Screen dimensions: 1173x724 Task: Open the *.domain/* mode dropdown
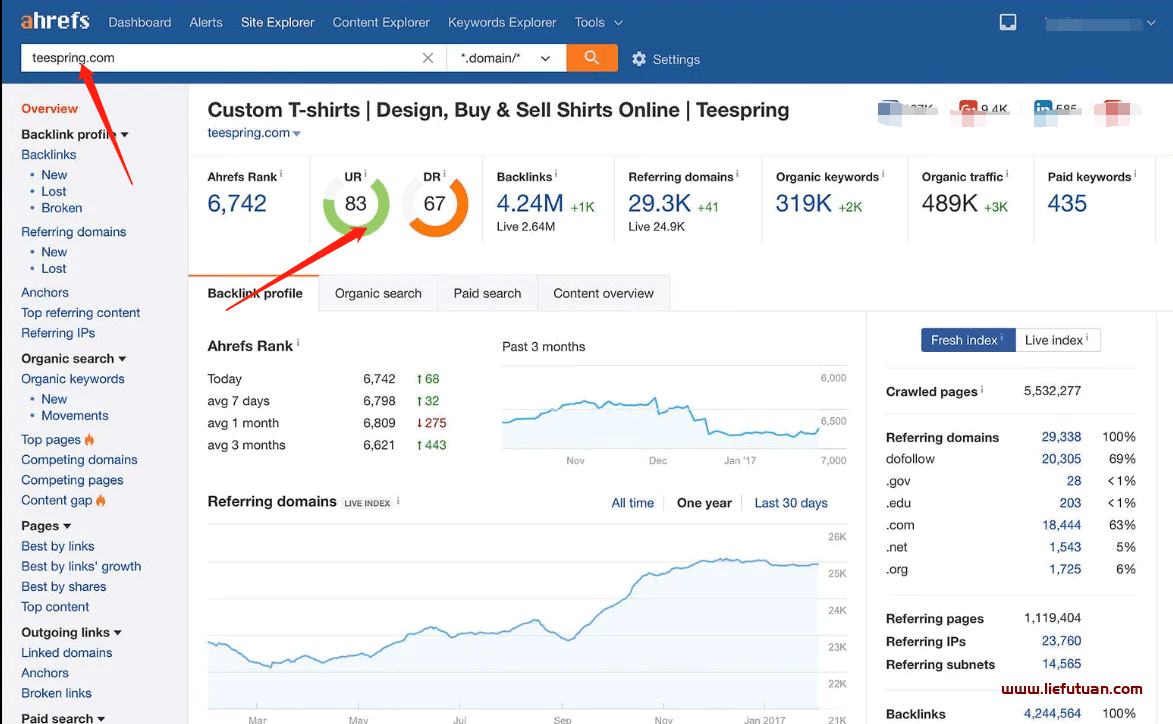point(506,58)
